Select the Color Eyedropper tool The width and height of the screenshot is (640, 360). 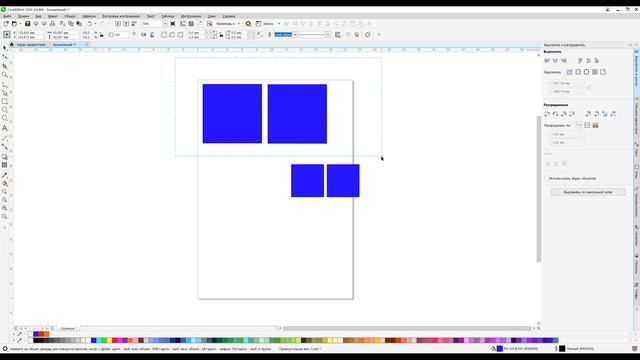click(x=5, y=175)
